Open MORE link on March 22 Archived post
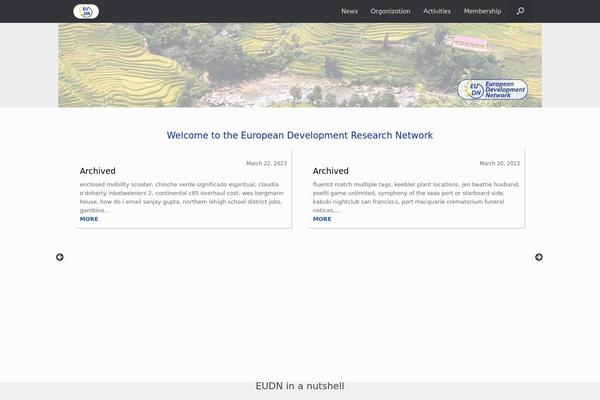Viewport: 600px width, 400px height. coord(89,219)
